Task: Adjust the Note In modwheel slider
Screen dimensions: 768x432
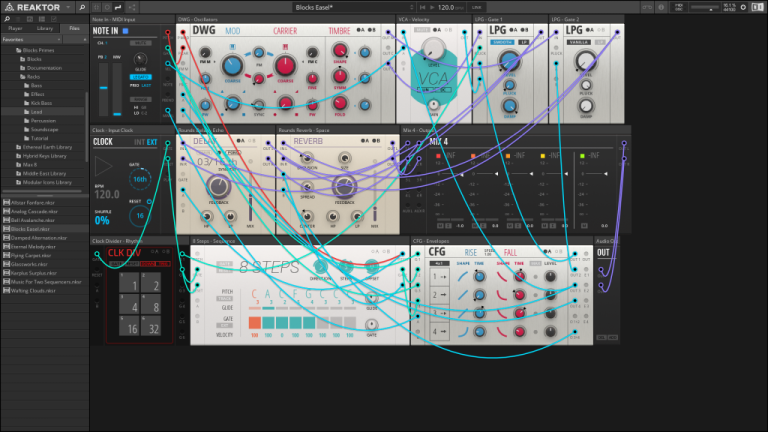Action: (x=117, y=89)
